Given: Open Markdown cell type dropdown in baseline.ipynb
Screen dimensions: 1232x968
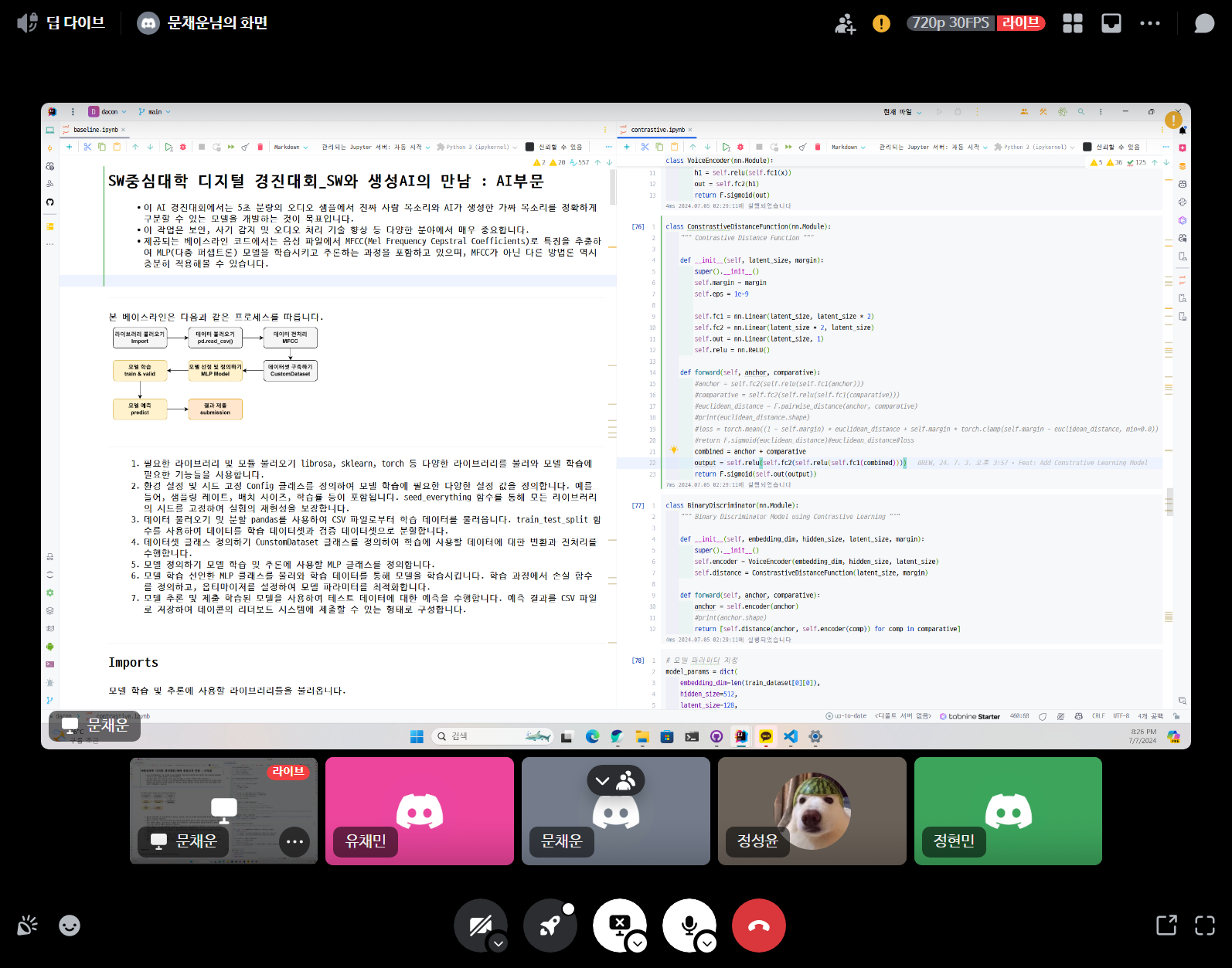Looking at the screenshot, I should coord(291,147).
